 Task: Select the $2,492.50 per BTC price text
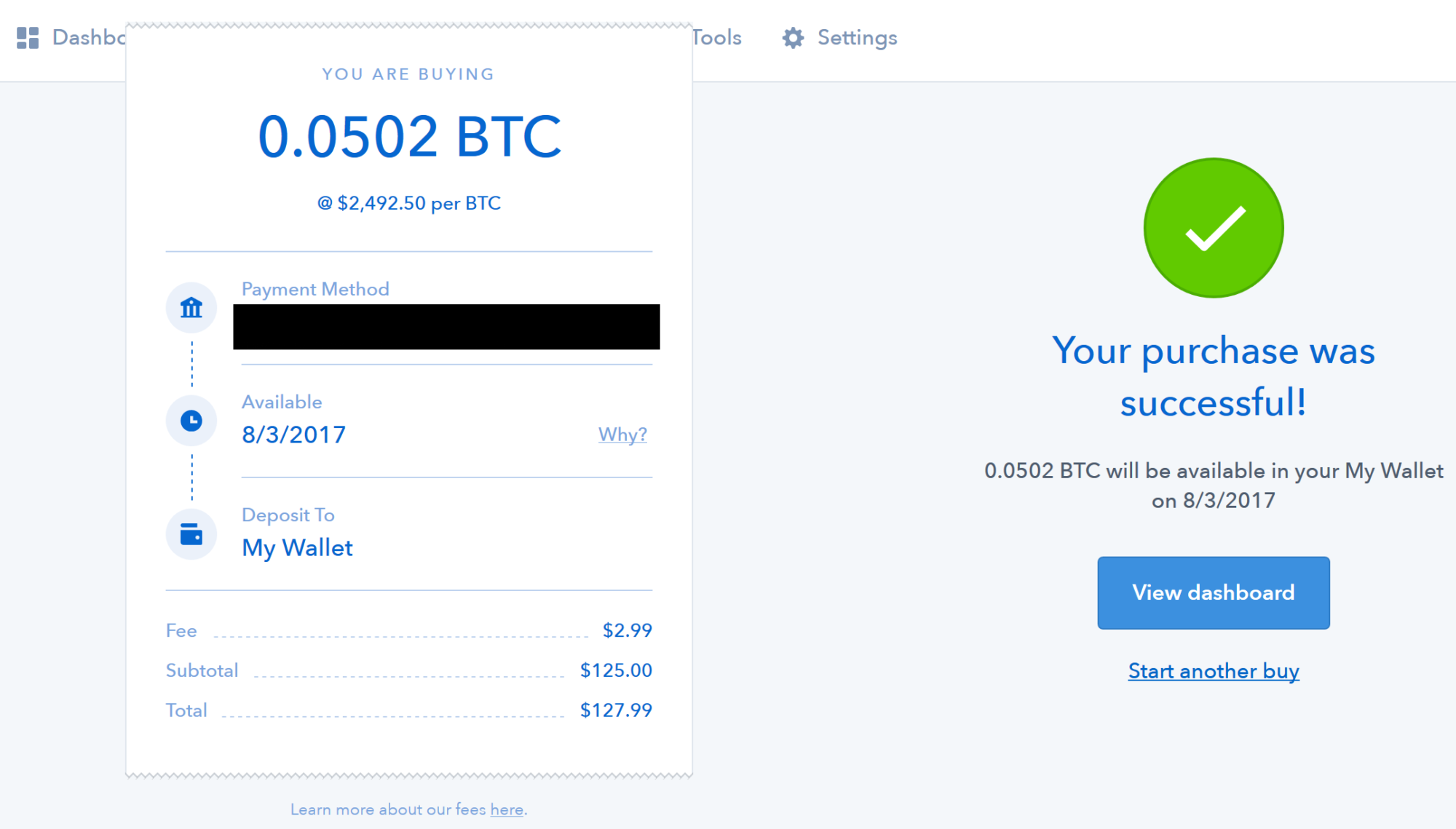(x=409, y=203)
